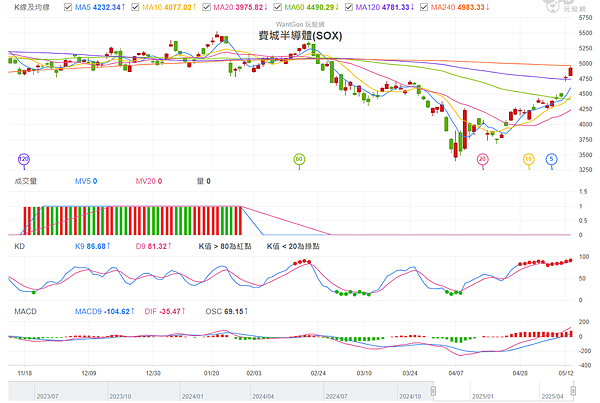
Task: Toggle the MA240 moving average checkbox
Action: pos(424,7)
